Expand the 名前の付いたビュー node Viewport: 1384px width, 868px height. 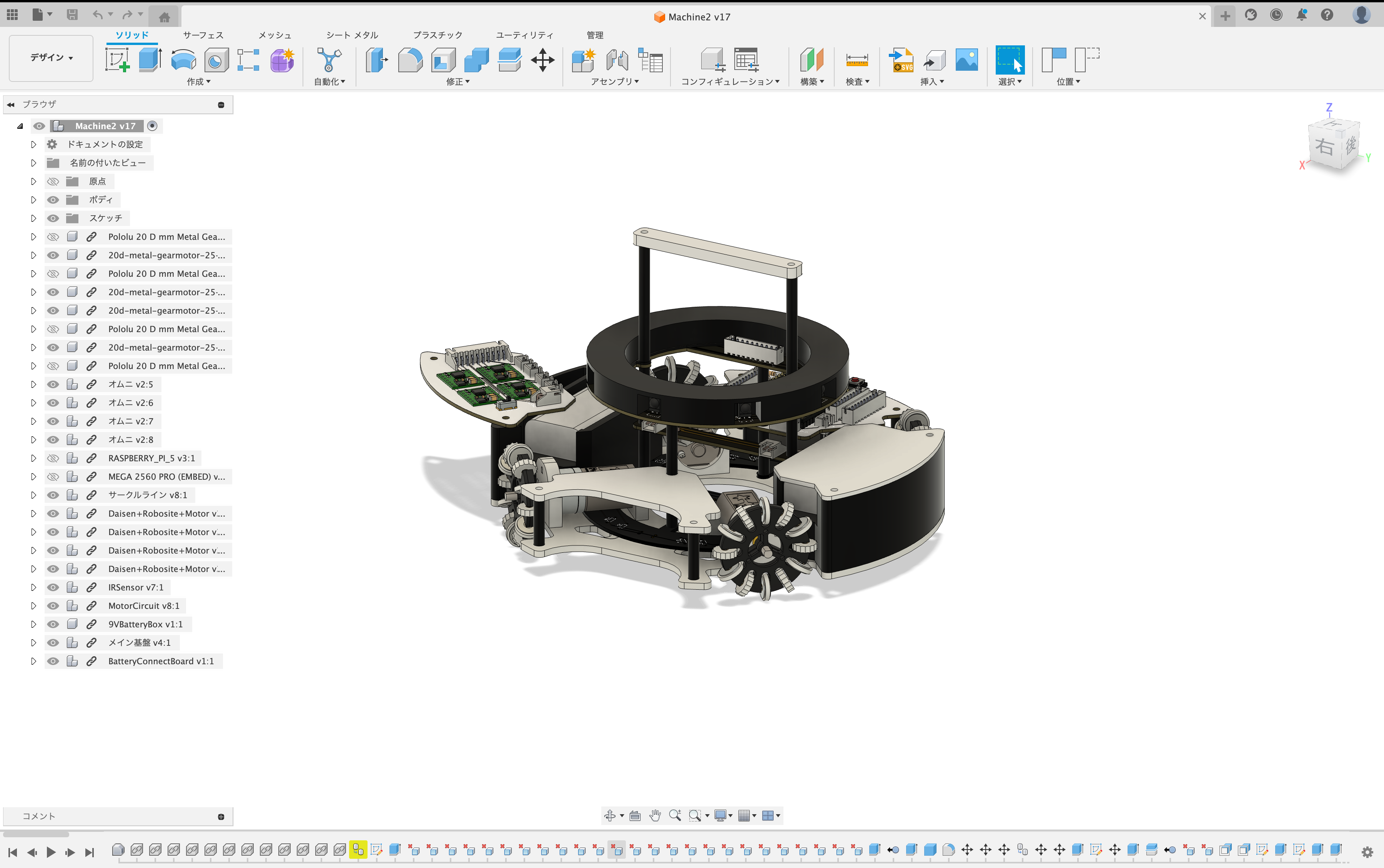pyautogui.click(x=33, y=163)
